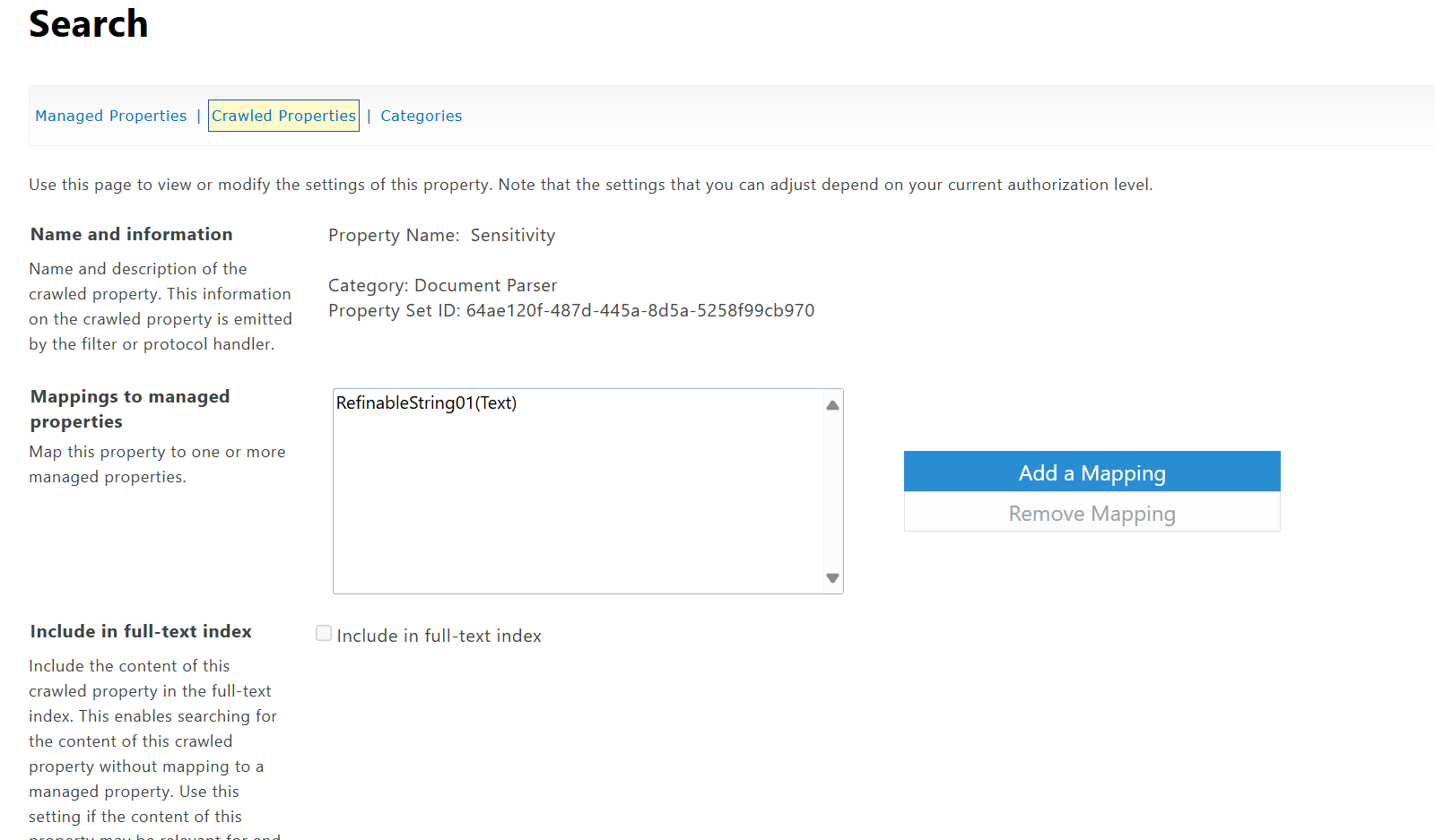Click the Name and information section heading
The image size is (1435, 840).
[131, 234]
